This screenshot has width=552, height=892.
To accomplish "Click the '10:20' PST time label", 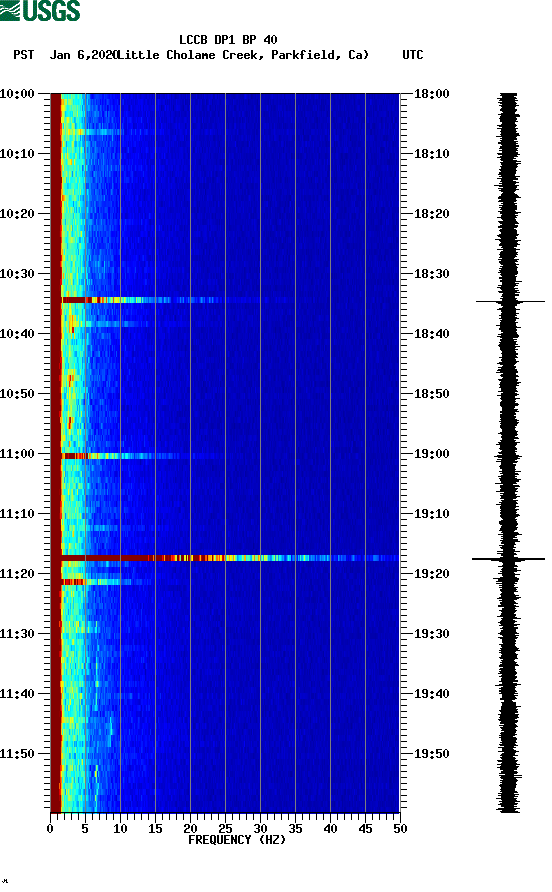I will coord(18,213).
